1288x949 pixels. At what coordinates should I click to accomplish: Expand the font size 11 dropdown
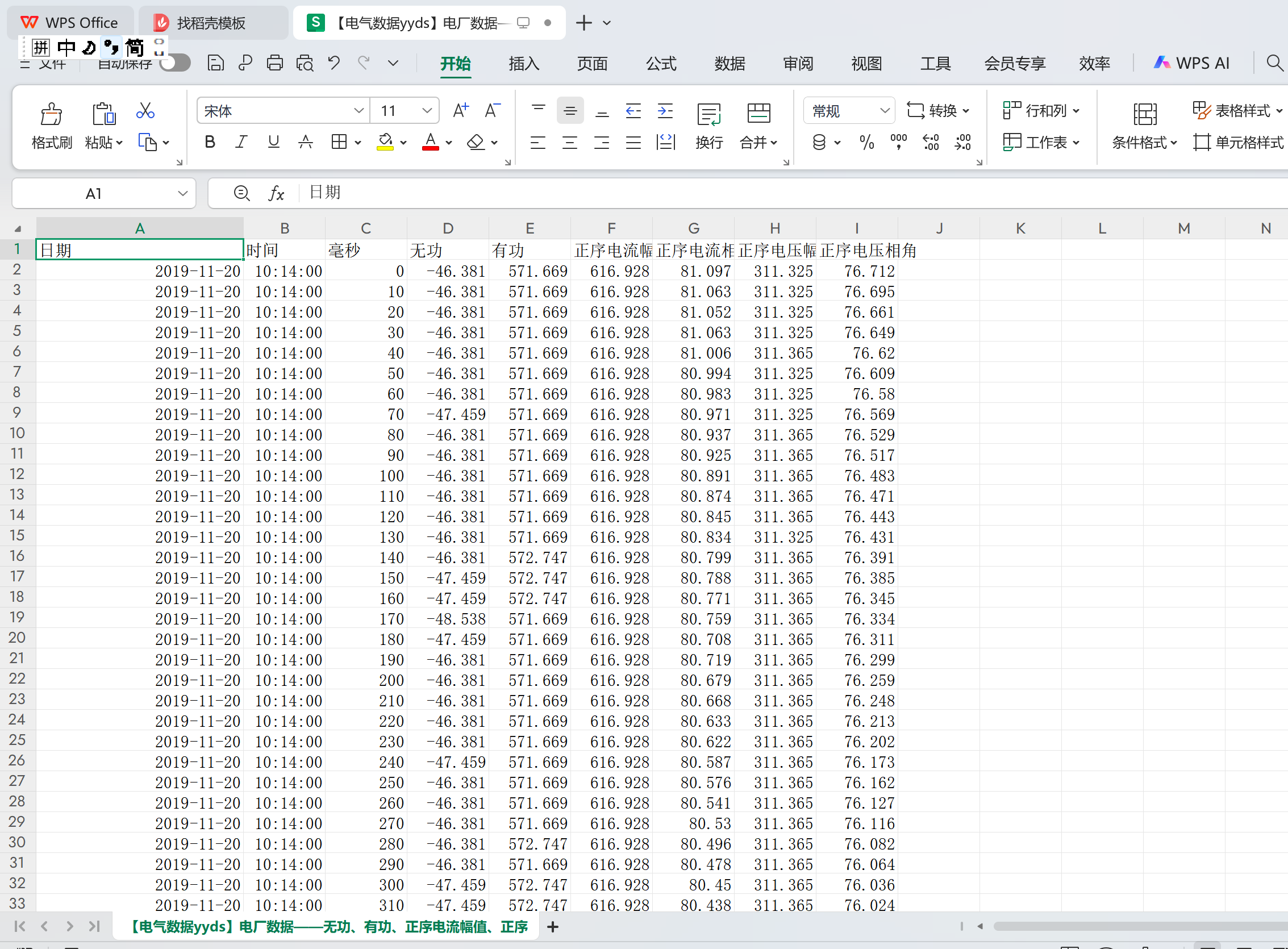pyautogui.click(x=427, y=110)
